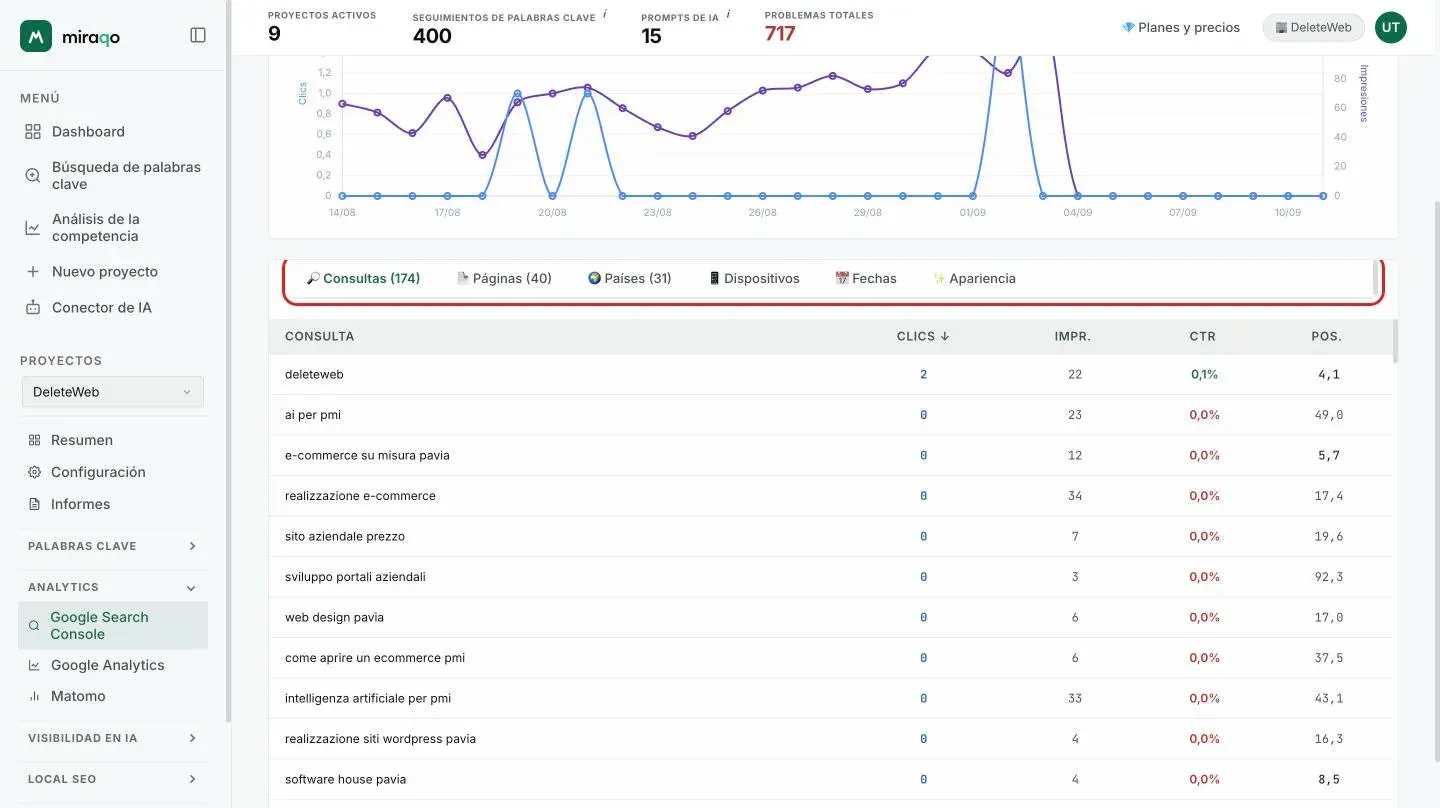Click the 'software house pavia' query

tap(345, 779)
